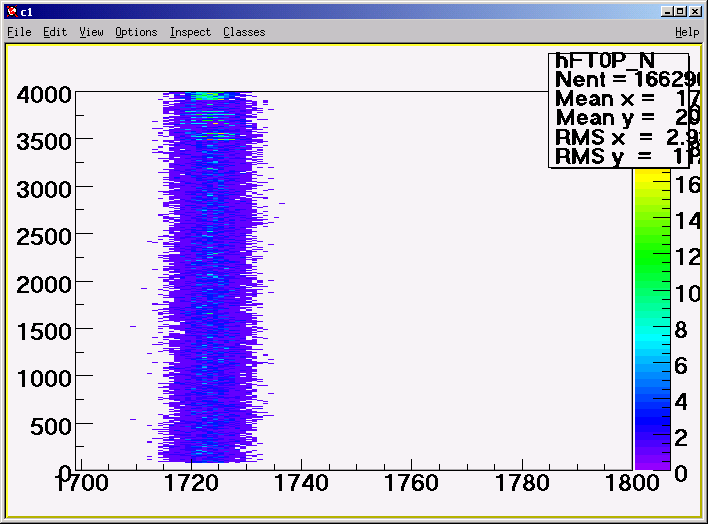Click the x-axis label 1800

632,483
